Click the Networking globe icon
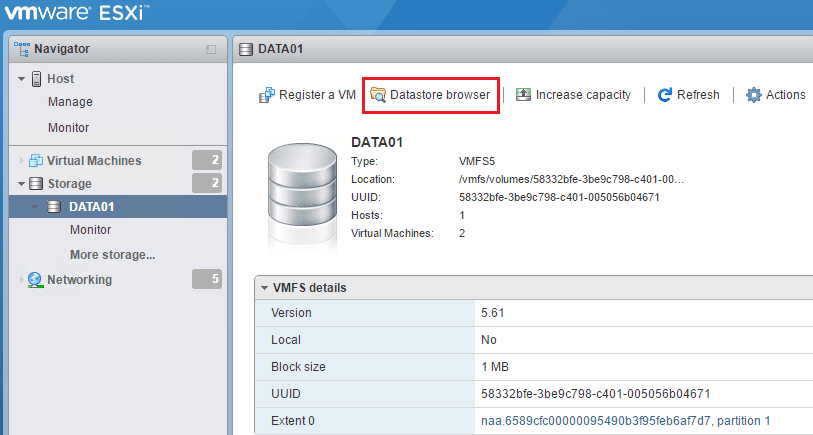Screen dimensions: 813x435 click(35, 280)
